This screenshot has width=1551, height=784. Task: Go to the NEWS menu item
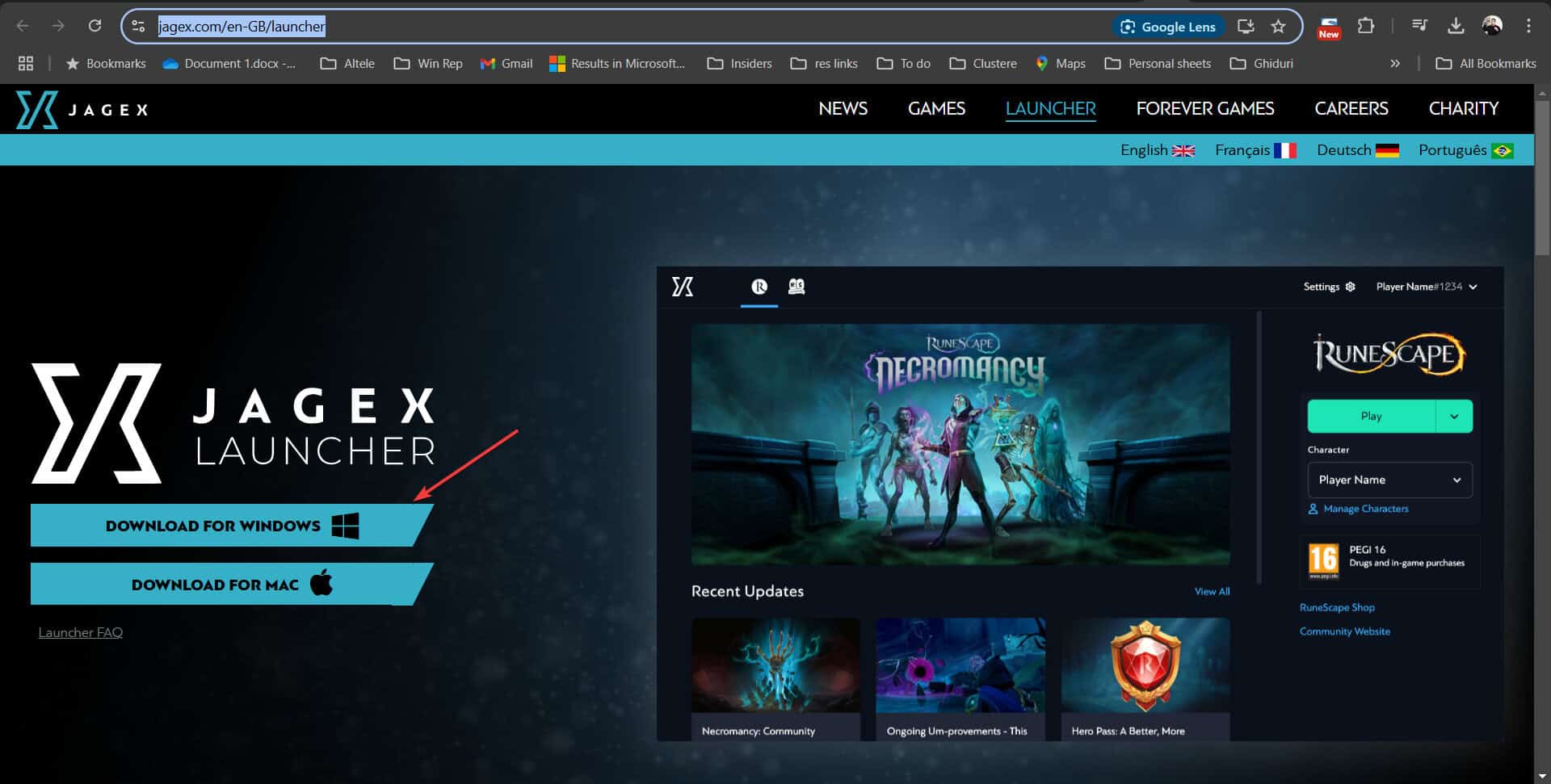click(843, 108)
